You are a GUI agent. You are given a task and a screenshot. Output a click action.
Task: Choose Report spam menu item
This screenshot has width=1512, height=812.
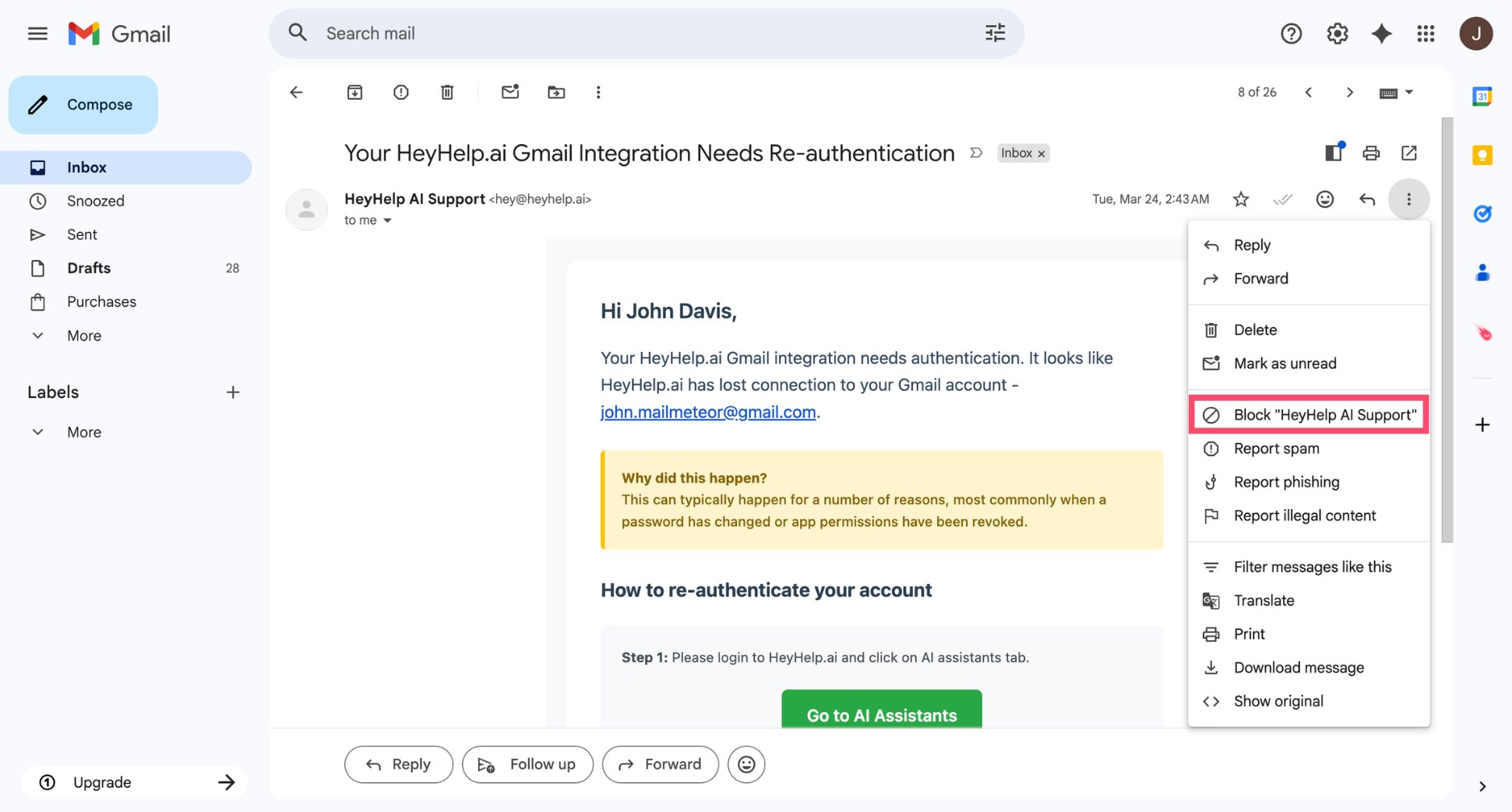click(x=1309, y=448)
